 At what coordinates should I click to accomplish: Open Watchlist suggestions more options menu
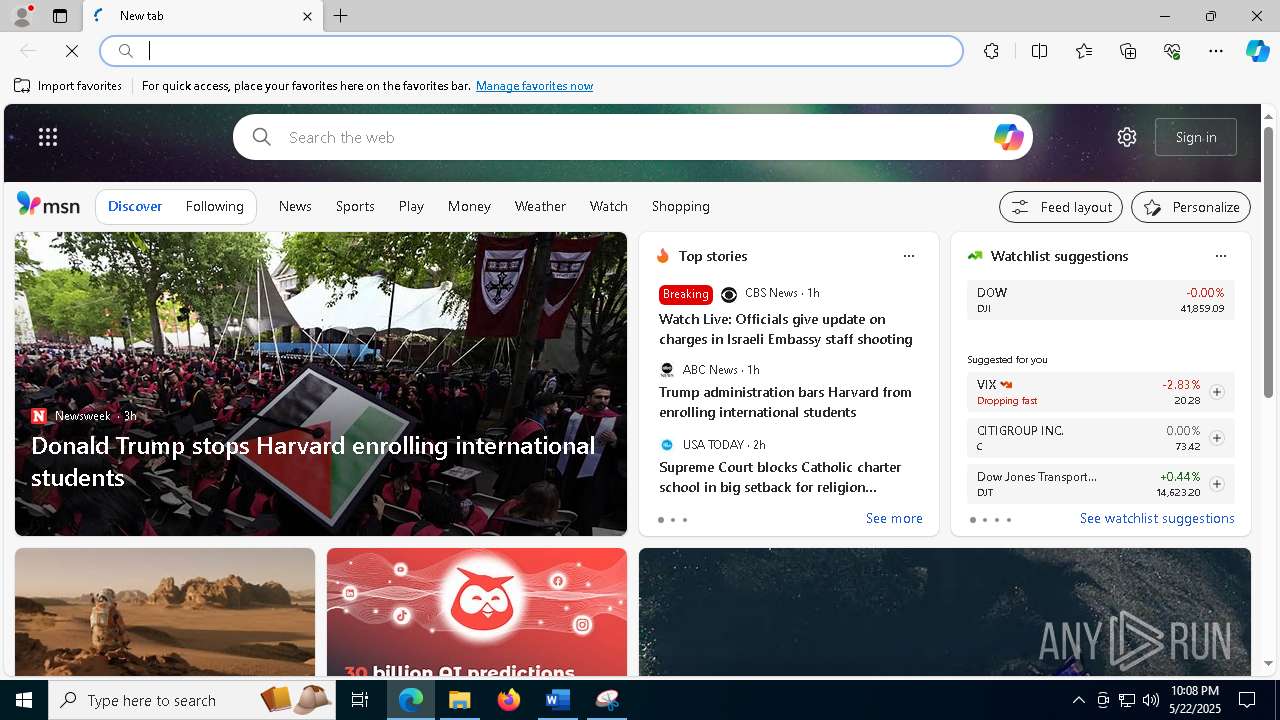click(x=1221, y=256)
